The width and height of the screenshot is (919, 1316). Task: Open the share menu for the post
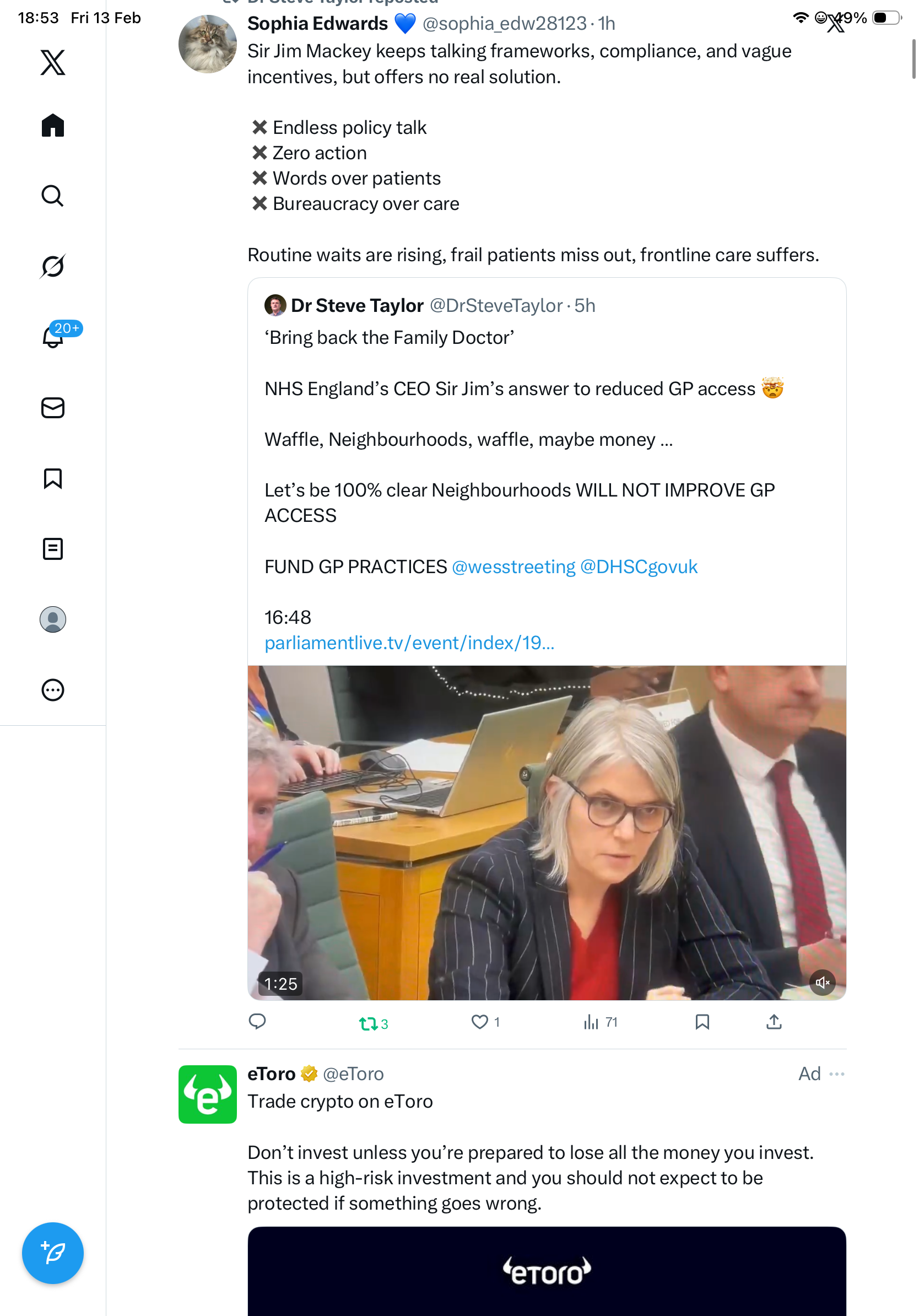pos(774,1022)
